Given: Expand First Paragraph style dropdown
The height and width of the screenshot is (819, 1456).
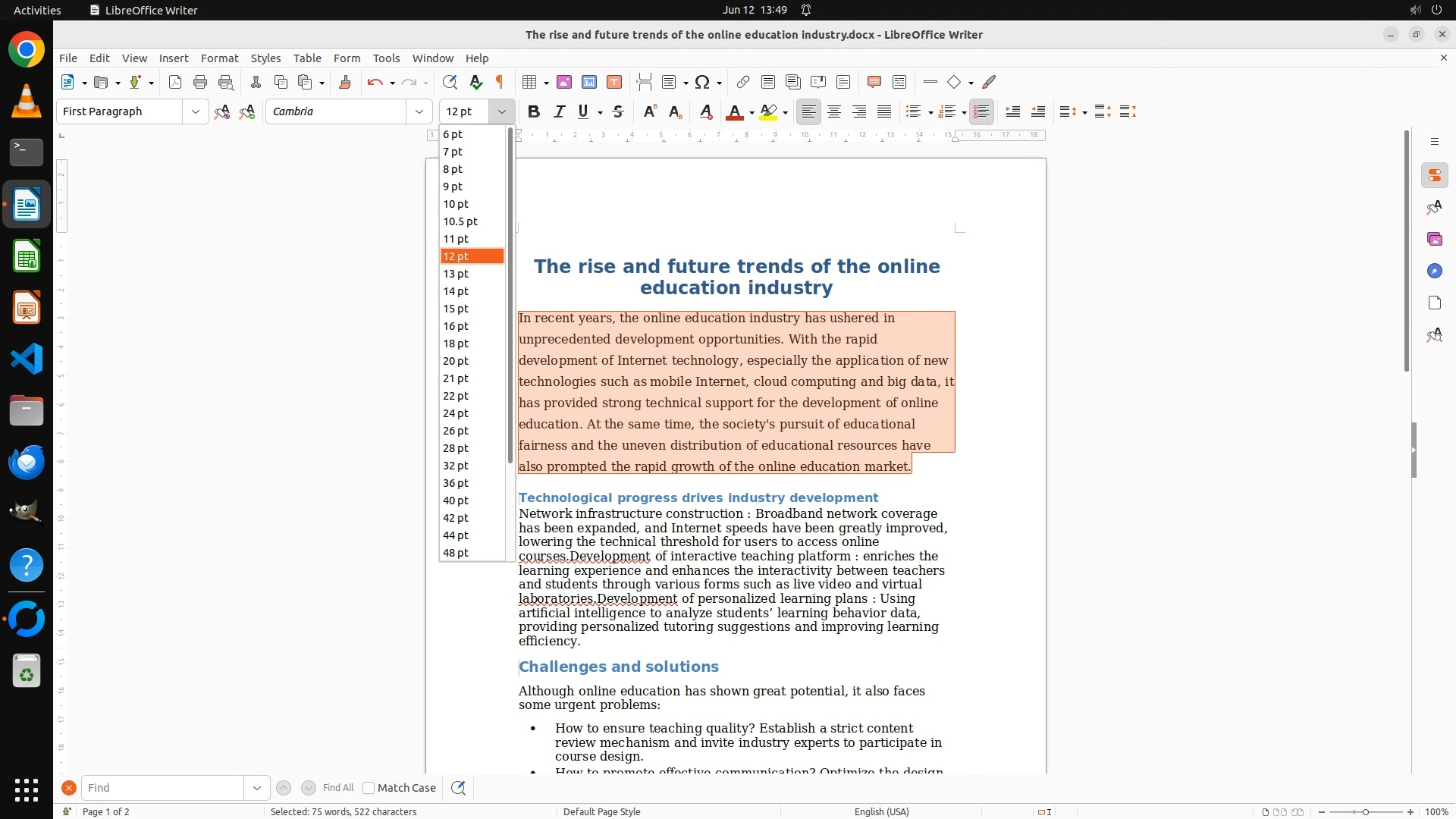Looking at the screenshot, I should pyautogui.click(x=195, y=111).
